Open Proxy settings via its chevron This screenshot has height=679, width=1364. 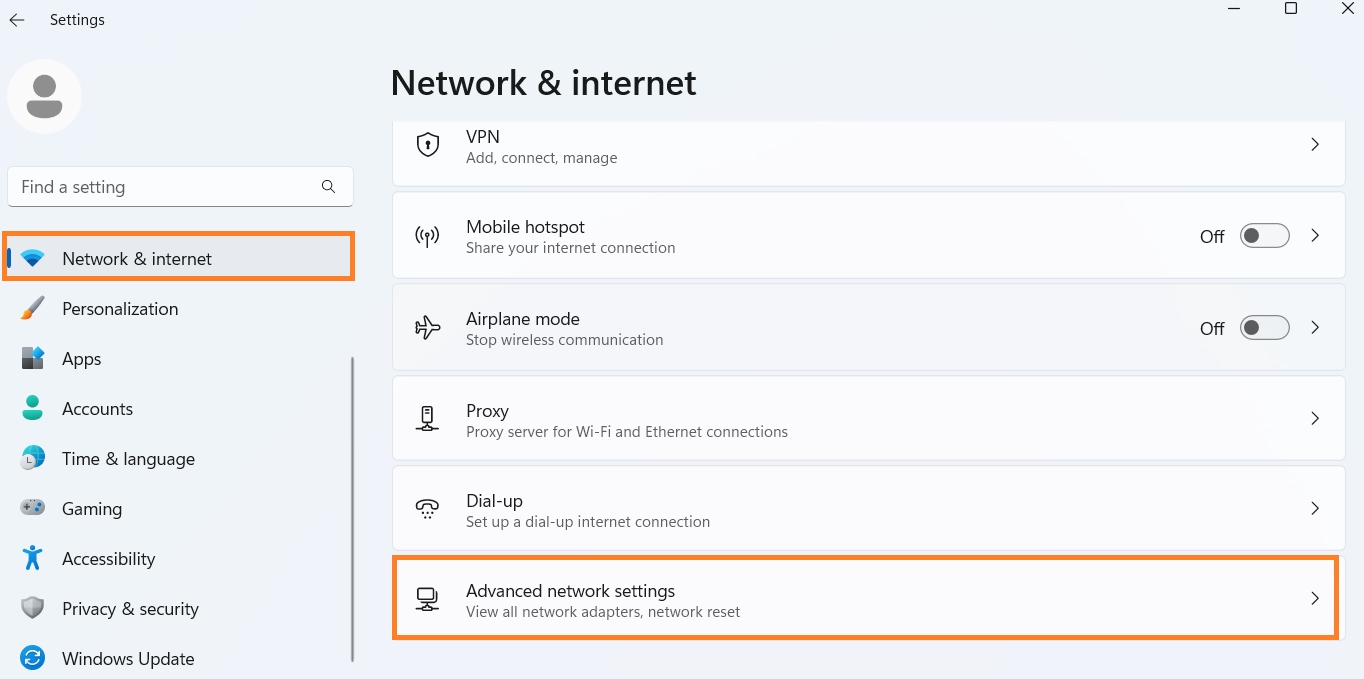point(1315,419)
